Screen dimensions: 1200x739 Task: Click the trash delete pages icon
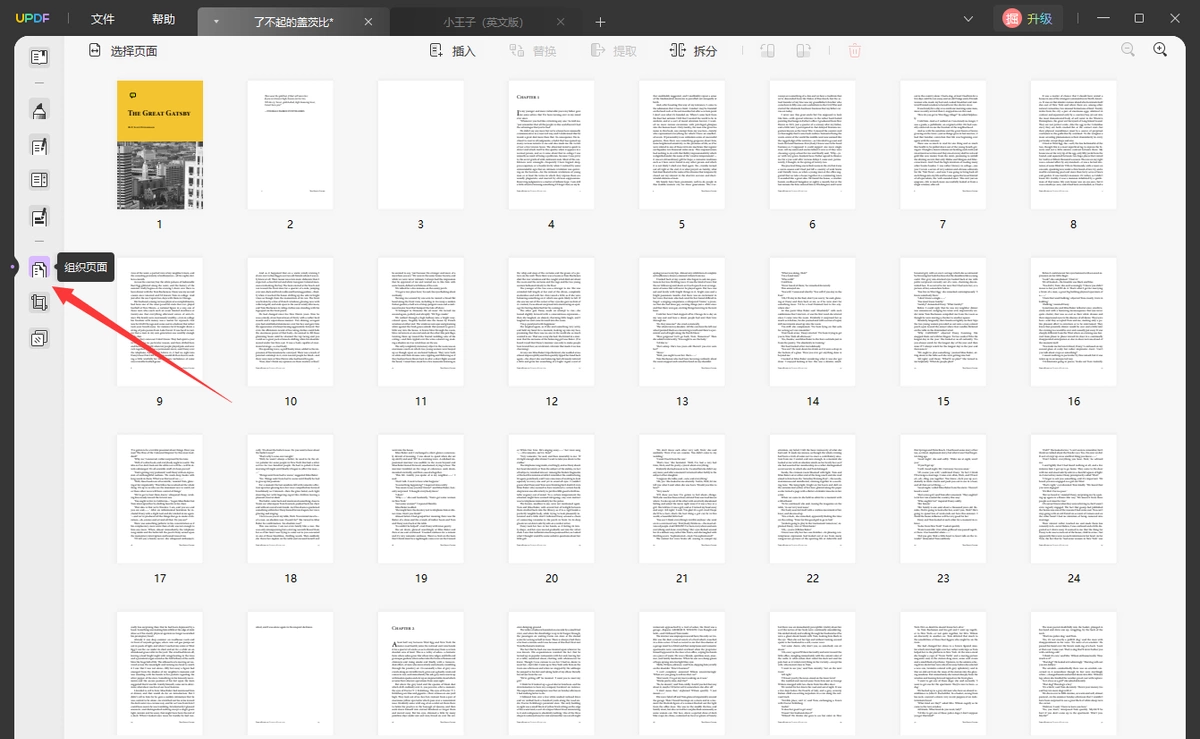pos(855,50)
